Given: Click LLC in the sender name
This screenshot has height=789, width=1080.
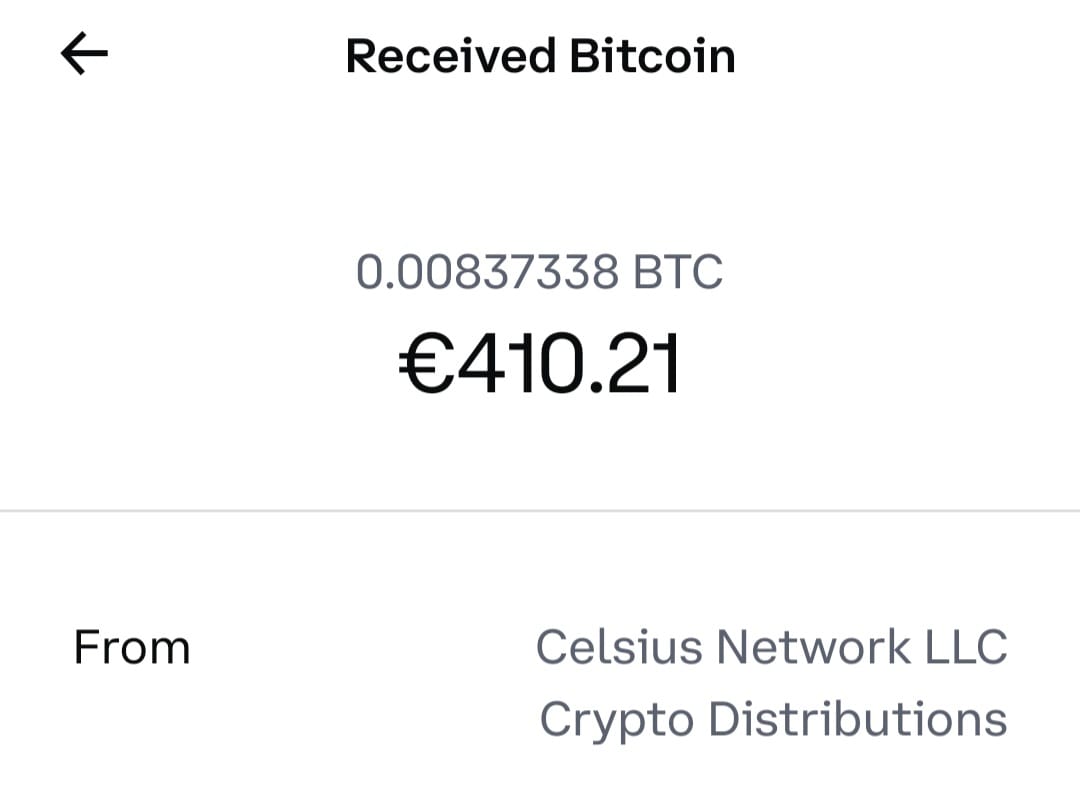Looking at the screenshot, I should tap(966, 647).
